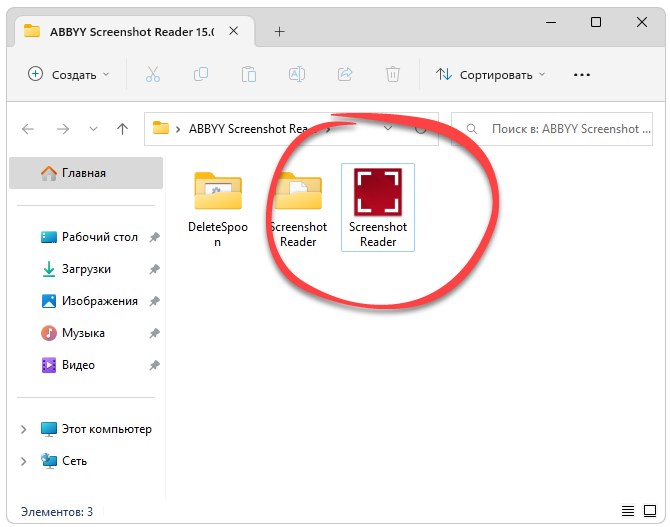Screen dimensions: 670x527
Task: Click the Share icon in toolbar
Action: point(345,74)
